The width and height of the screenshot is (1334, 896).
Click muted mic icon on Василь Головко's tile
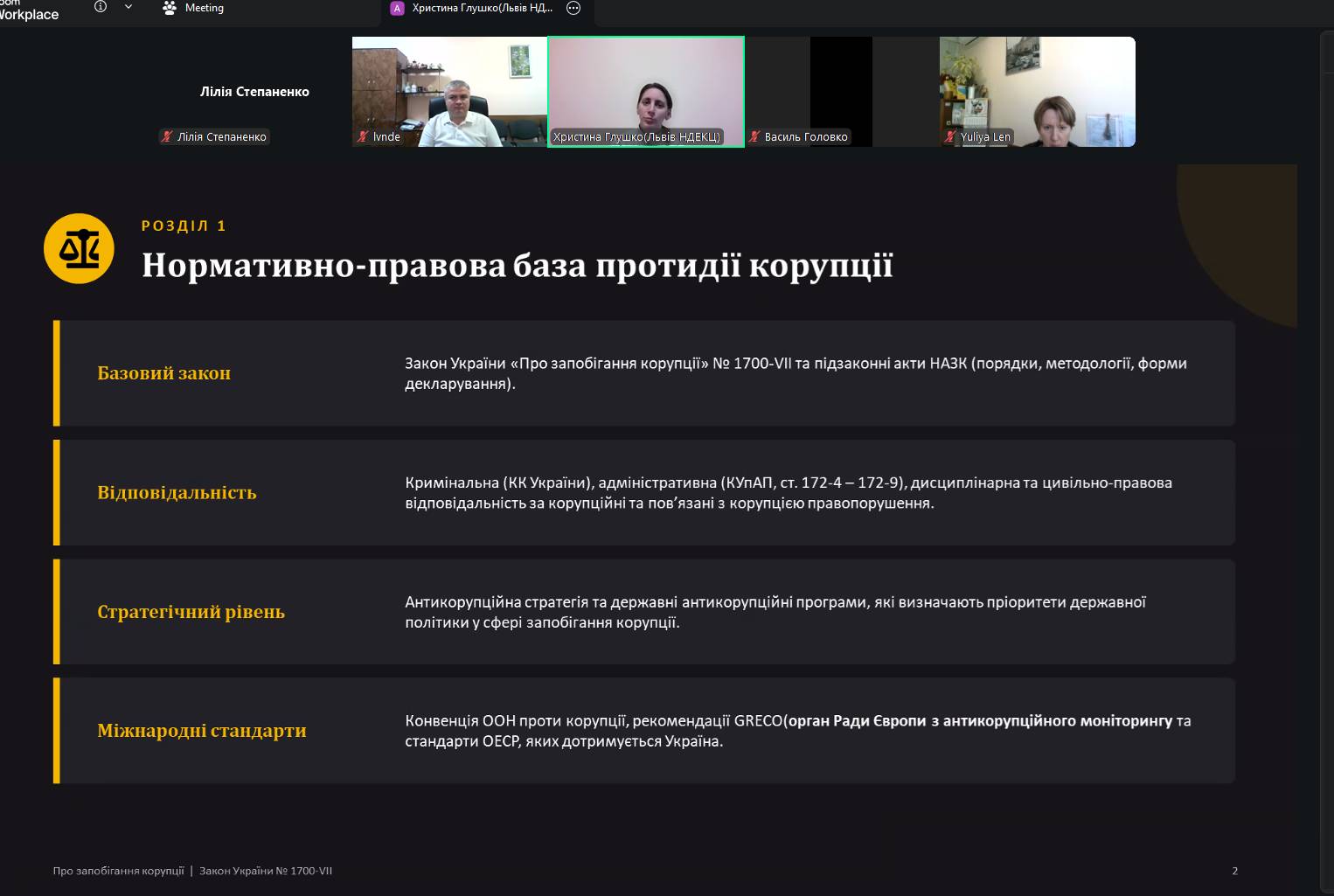point(754,136)
